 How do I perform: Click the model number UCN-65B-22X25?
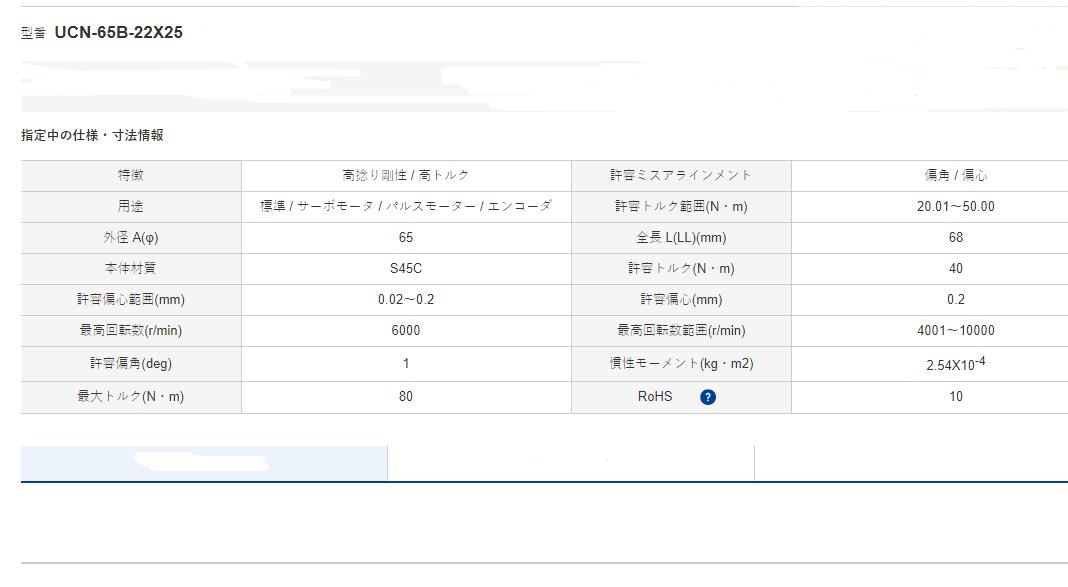pos(120,32)
